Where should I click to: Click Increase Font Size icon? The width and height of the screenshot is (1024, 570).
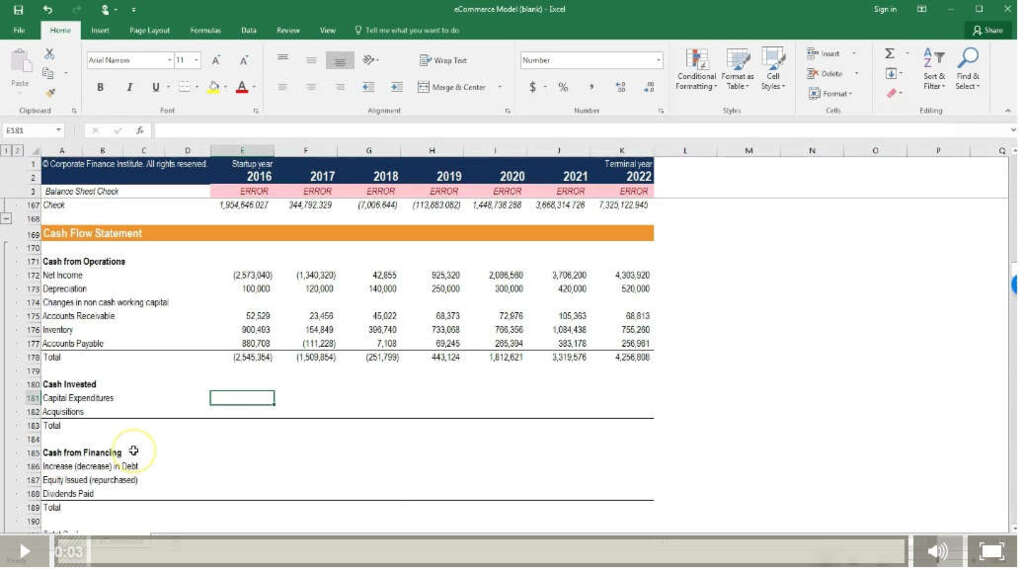click(216, 61)
